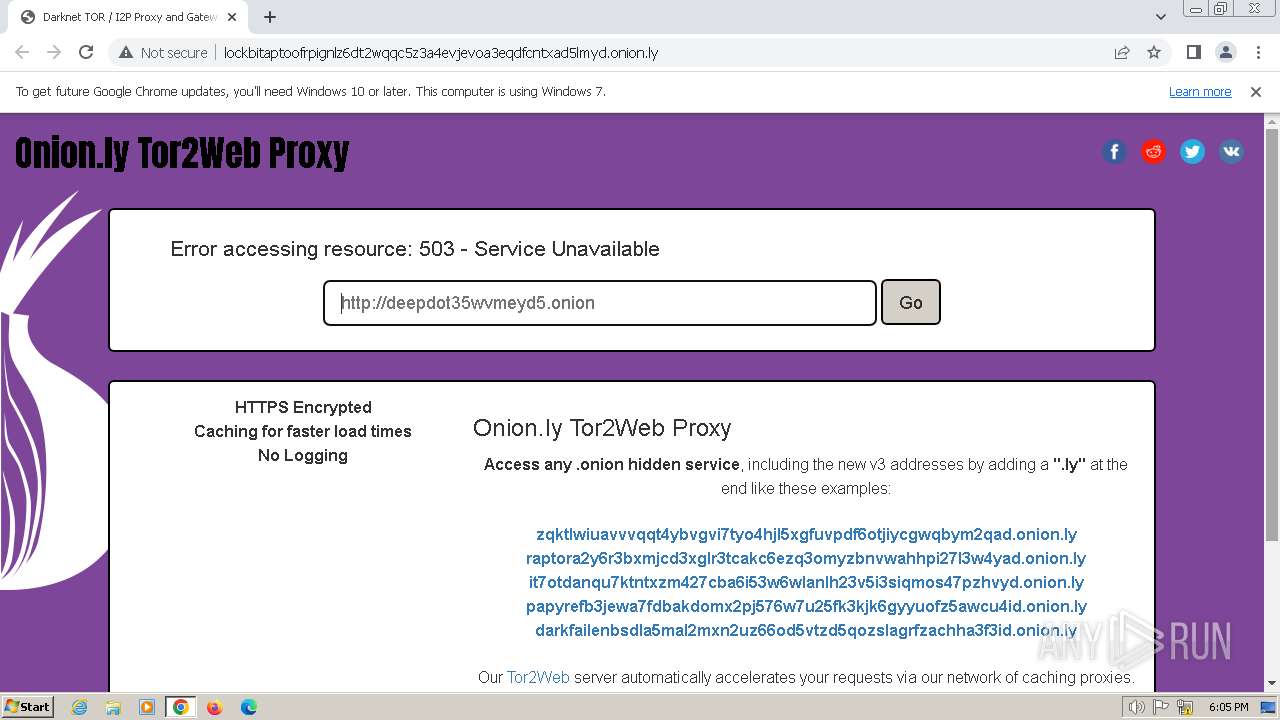Reload the current page

click(x=86, y=53)
